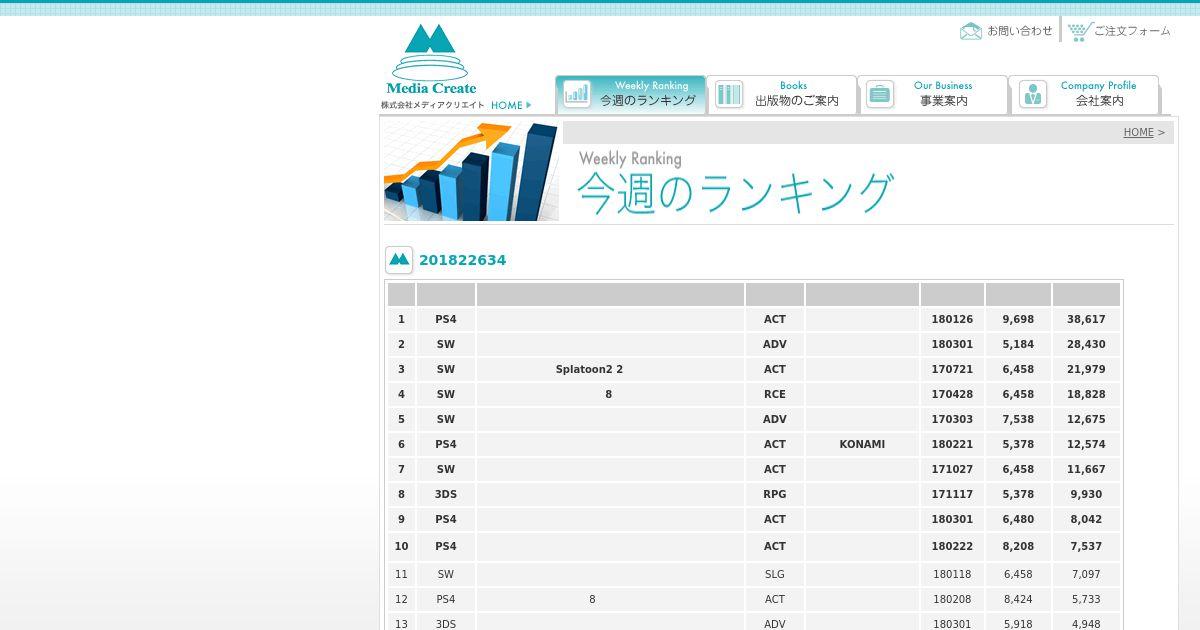Click the 9,698 price cell
This screenshot has height=630, width=1200.
(1018, 319)
